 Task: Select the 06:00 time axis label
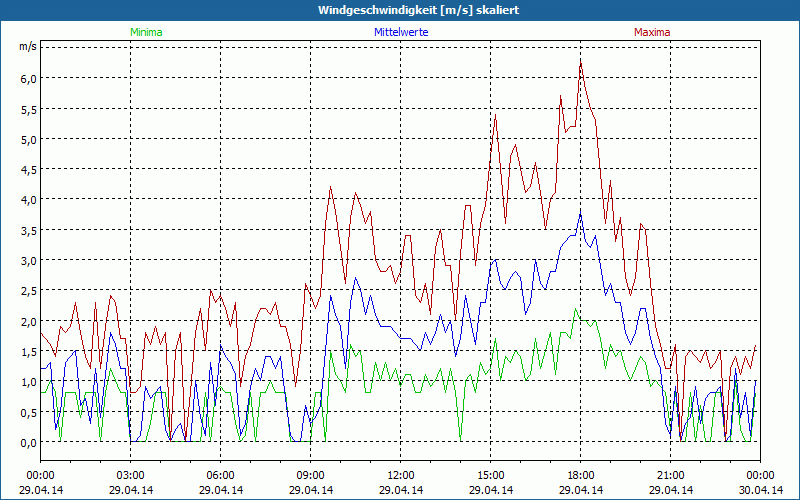tap(221, 475)
